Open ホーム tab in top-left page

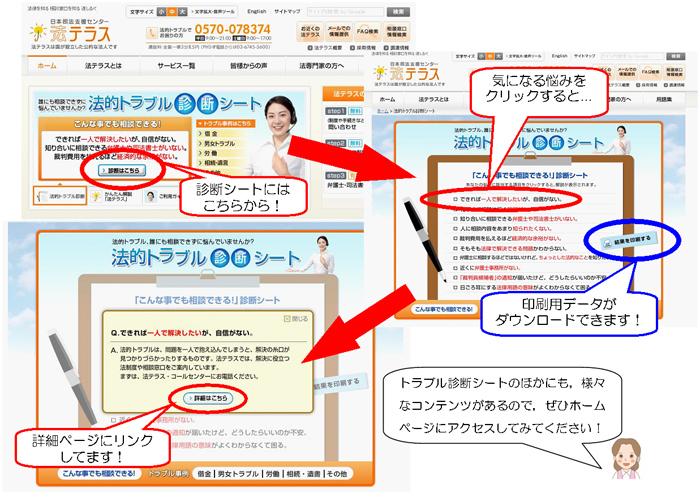click(x=47, y=66)
